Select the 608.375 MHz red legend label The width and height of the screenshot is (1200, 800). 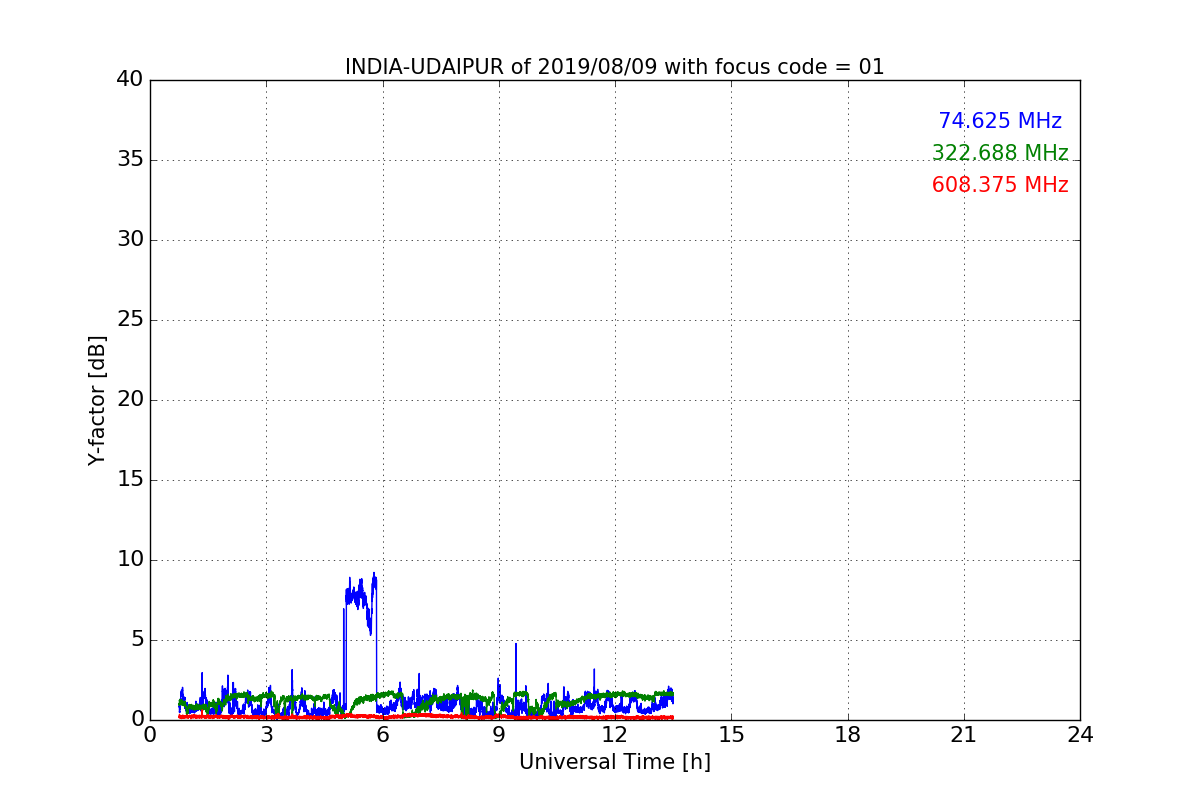pyautogui.click(x=999, y=185)
